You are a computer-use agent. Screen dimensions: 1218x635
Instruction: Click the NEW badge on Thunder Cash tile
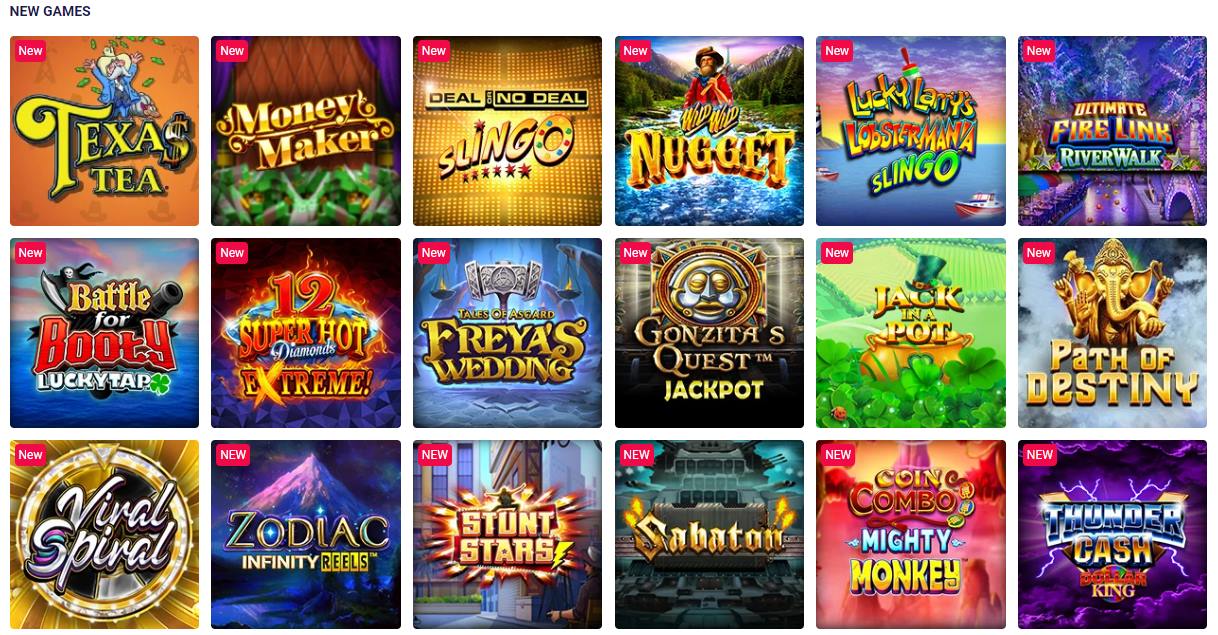[1040, 455]
